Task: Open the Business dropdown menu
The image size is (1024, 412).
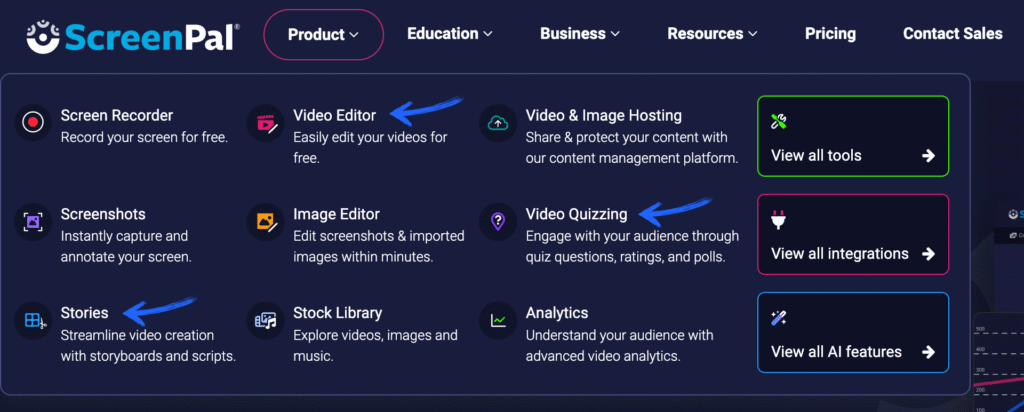Action: click(x=580, y=34)
